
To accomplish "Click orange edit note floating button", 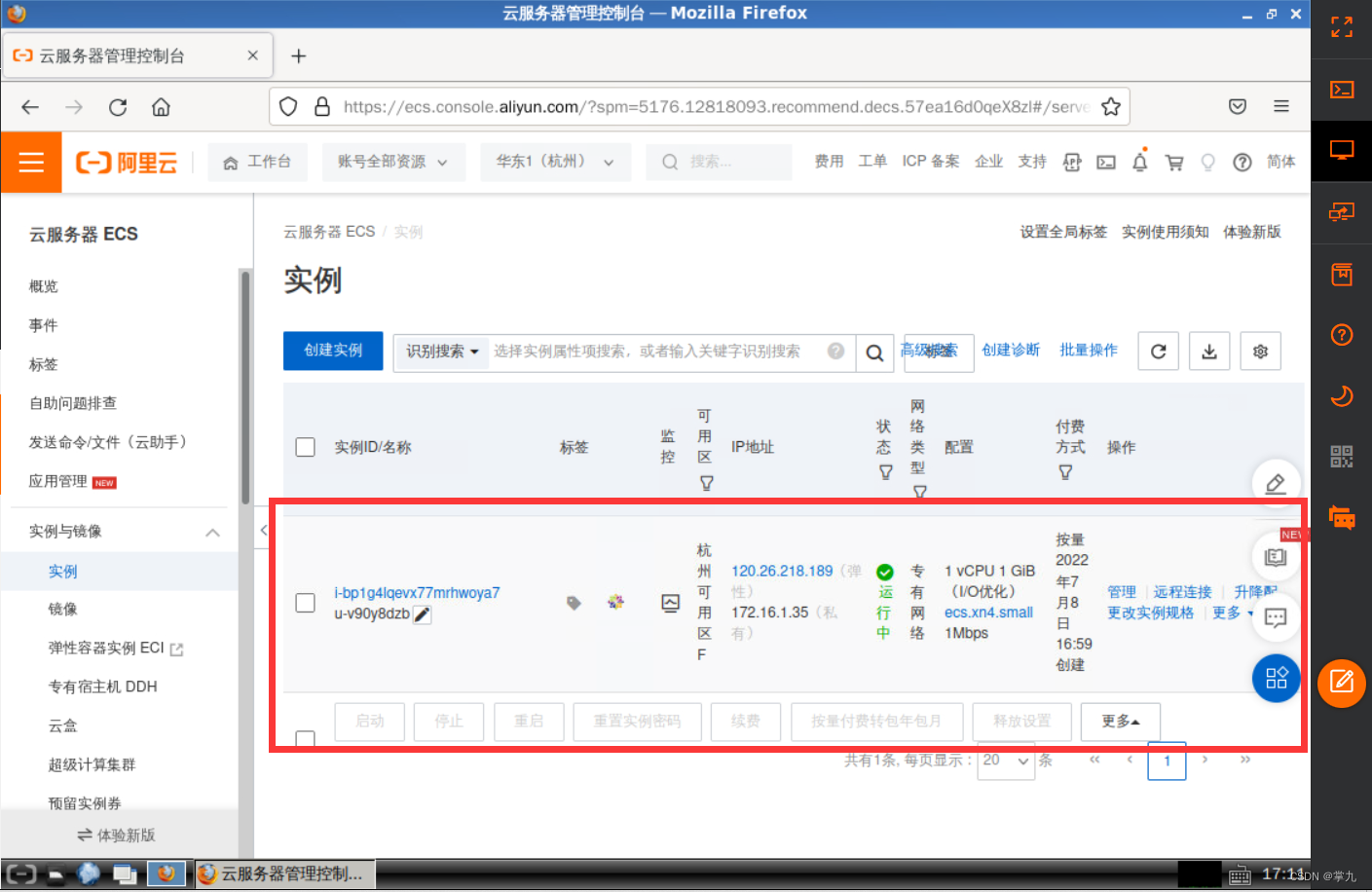I will click(x=1342, y=682).
